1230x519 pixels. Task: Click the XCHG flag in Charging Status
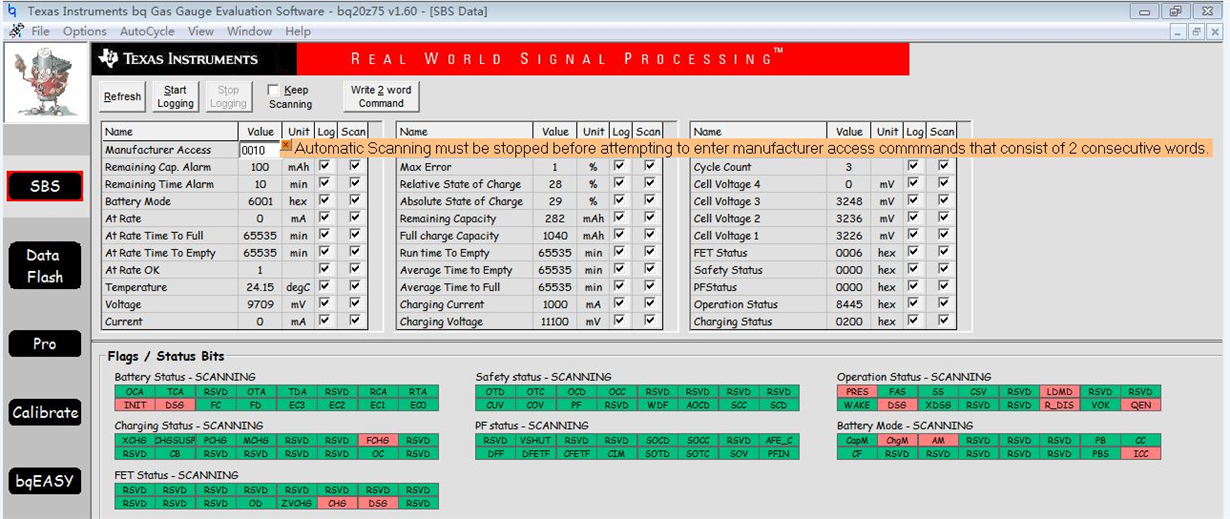point(135,440)
